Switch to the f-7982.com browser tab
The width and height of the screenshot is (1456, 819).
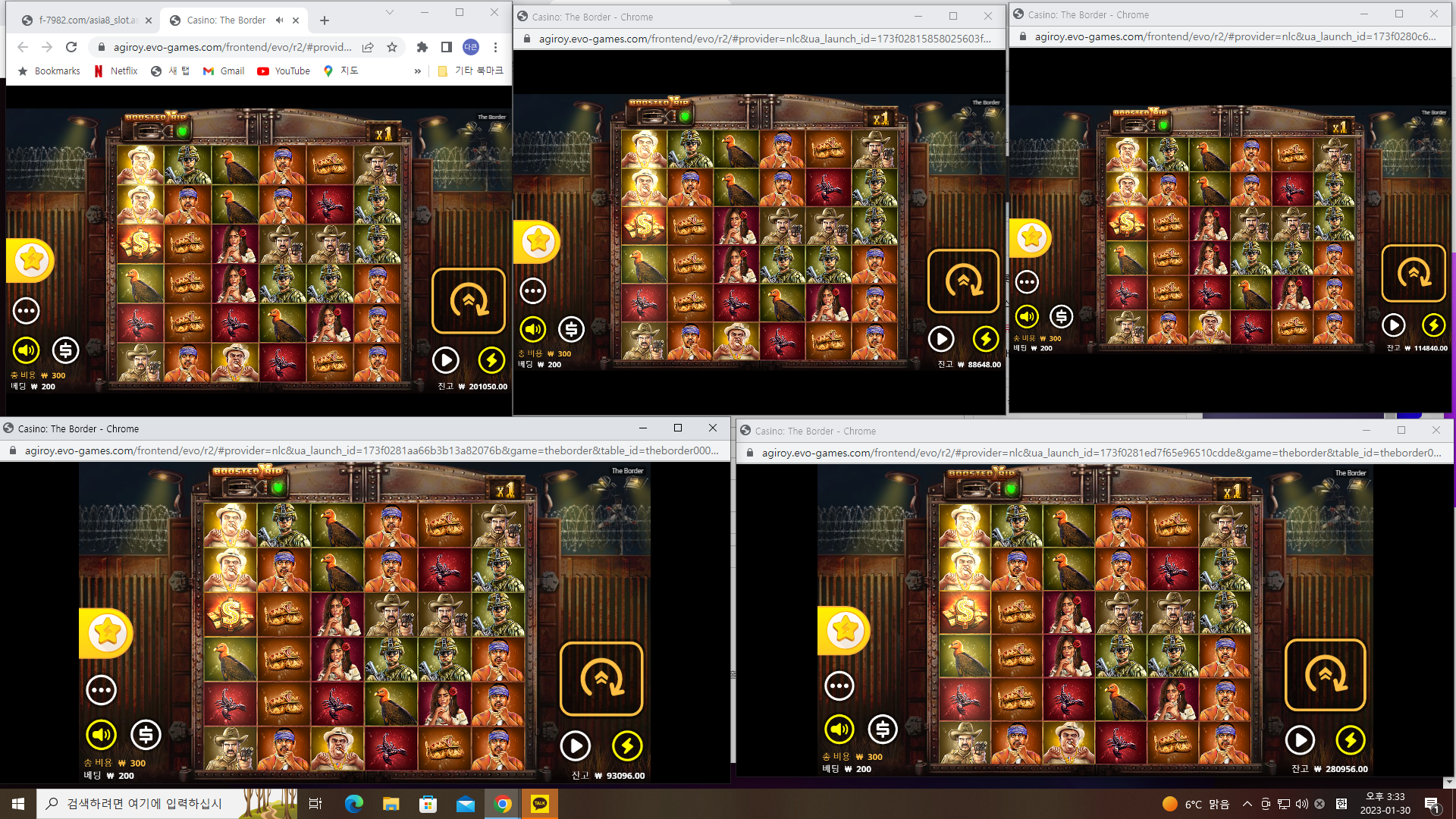pos(87,20)
